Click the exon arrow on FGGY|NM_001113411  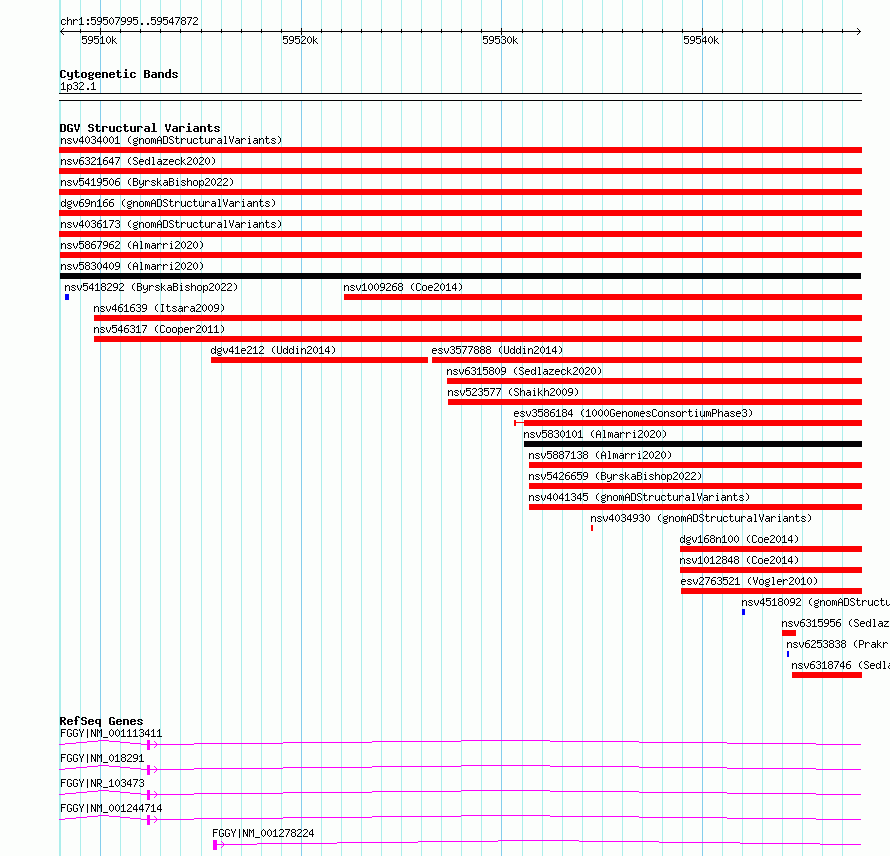pyautogui.click(x=154, y=745)
